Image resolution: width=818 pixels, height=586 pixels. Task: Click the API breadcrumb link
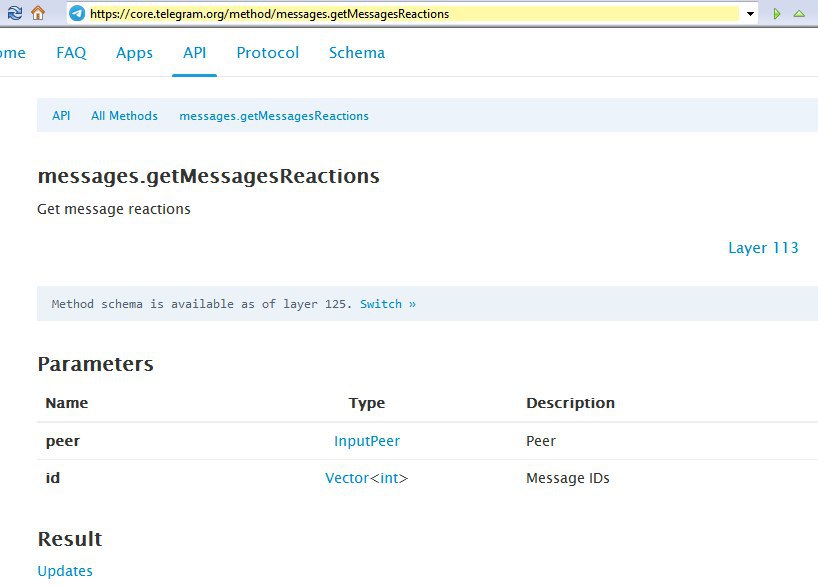tap(61, 116)
